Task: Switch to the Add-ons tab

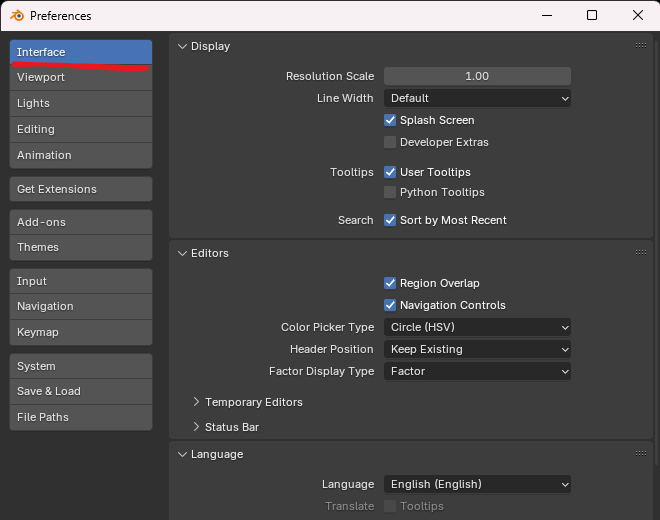Action: 81,222
